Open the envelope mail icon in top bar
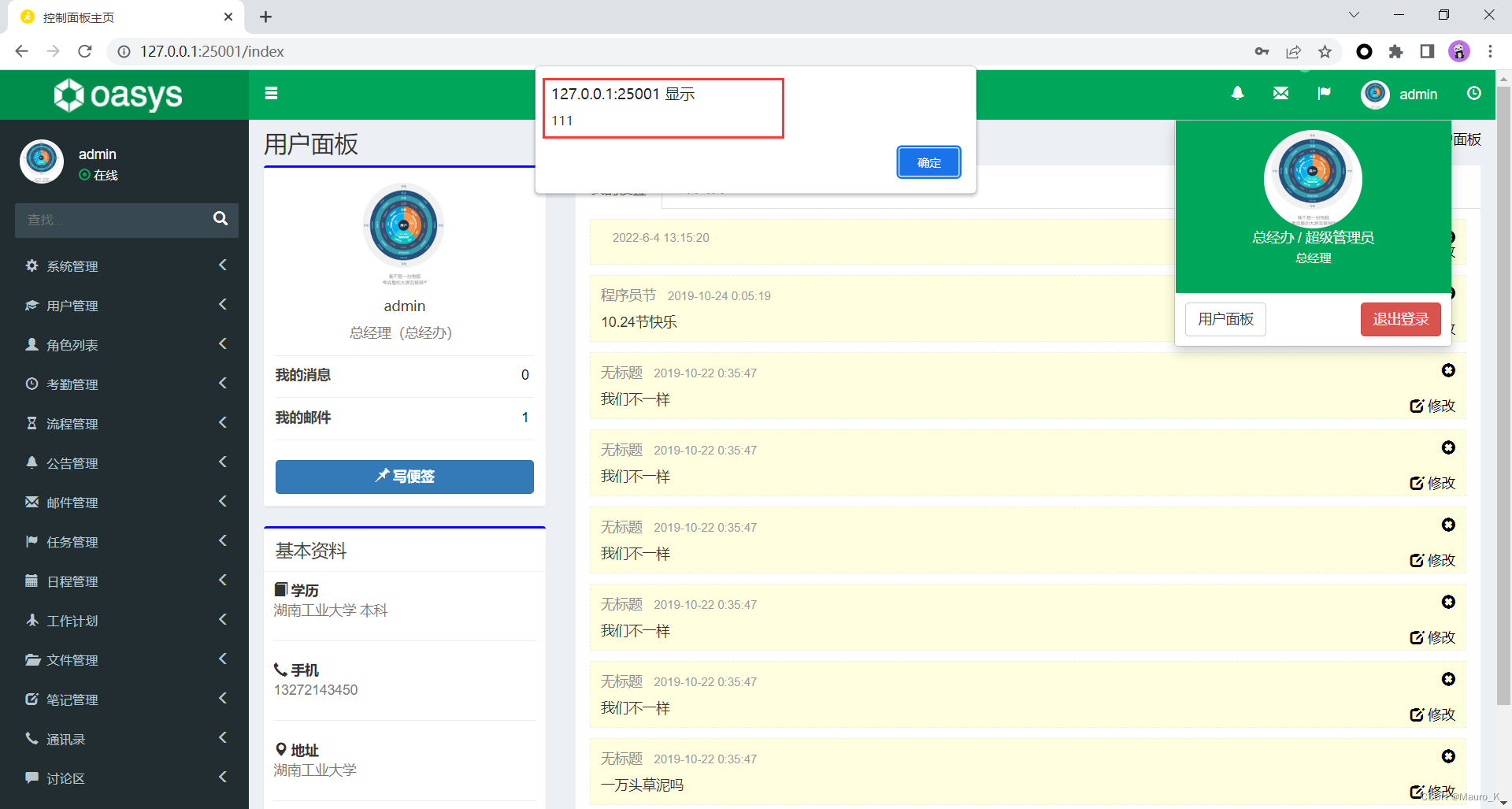Image resolution: width=1512 pixels, height=809 pixels. pos(1280,92)
